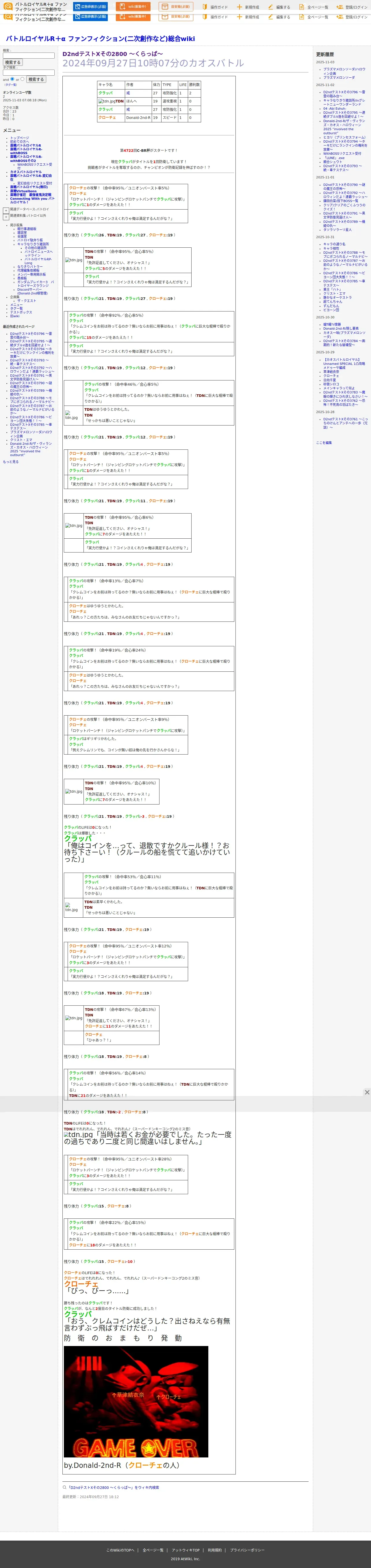Open 超てんちゃん history link
371x1568 pixels.
tap(333, 302)
